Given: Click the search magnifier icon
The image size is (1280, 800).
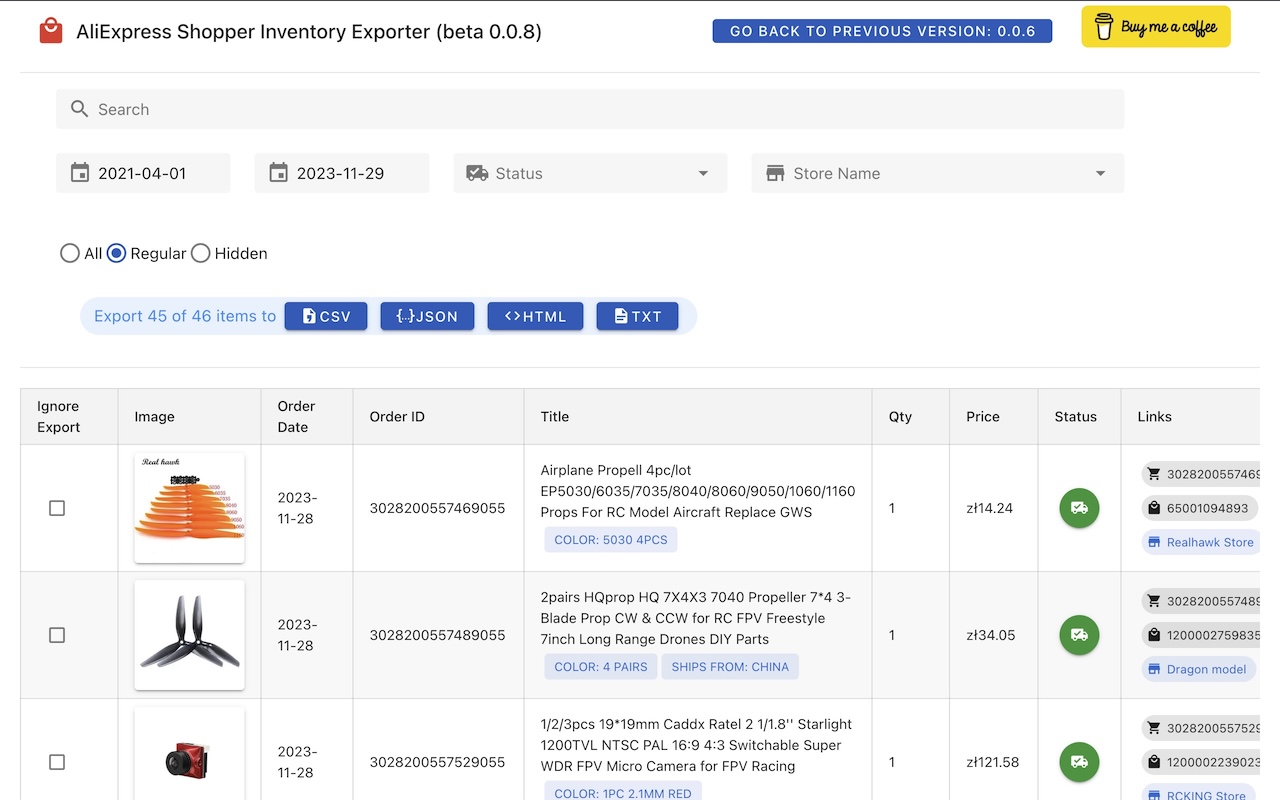Looking at the screenshot, I should coord(80,109).
